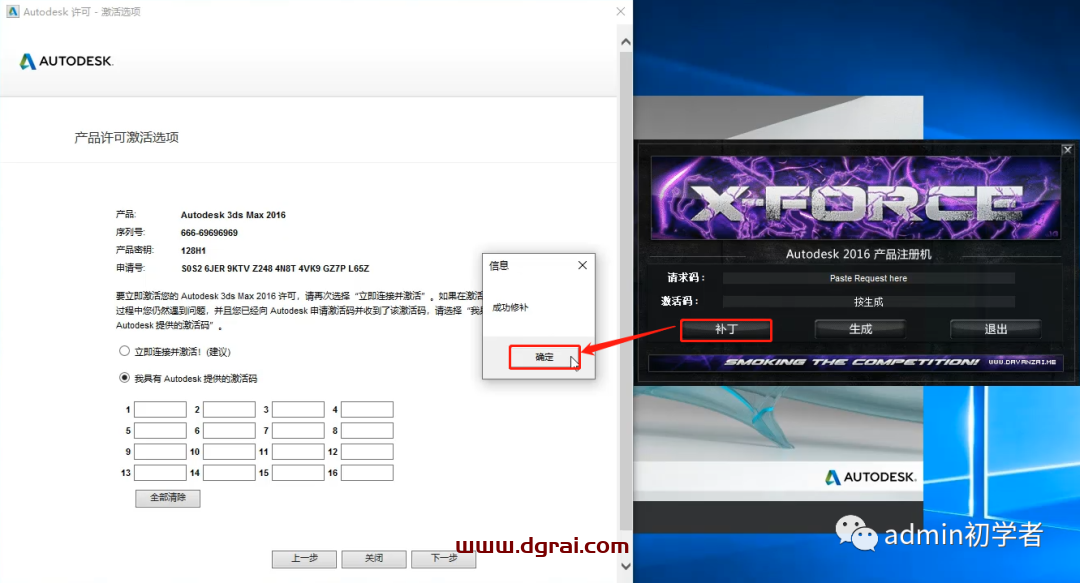Screen dimensions: 1080x583
Task: Click the request code text S0S2 6JER
Action: pyautogui.click(x=275, y=269)
